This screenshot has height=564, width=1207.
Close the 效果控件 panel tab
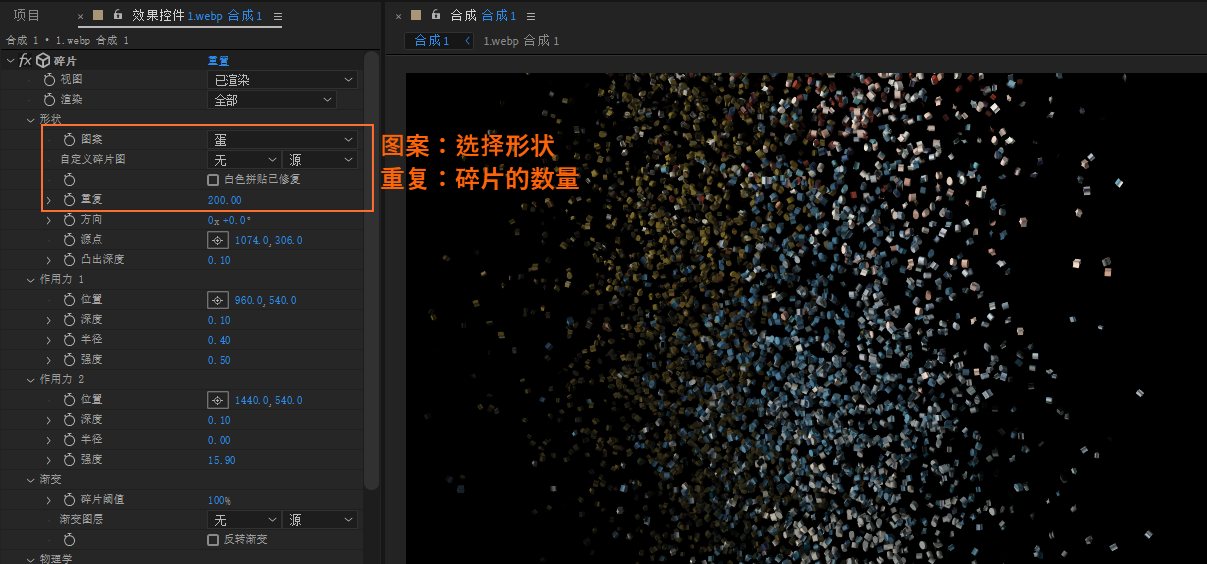[x=81, y=16]
